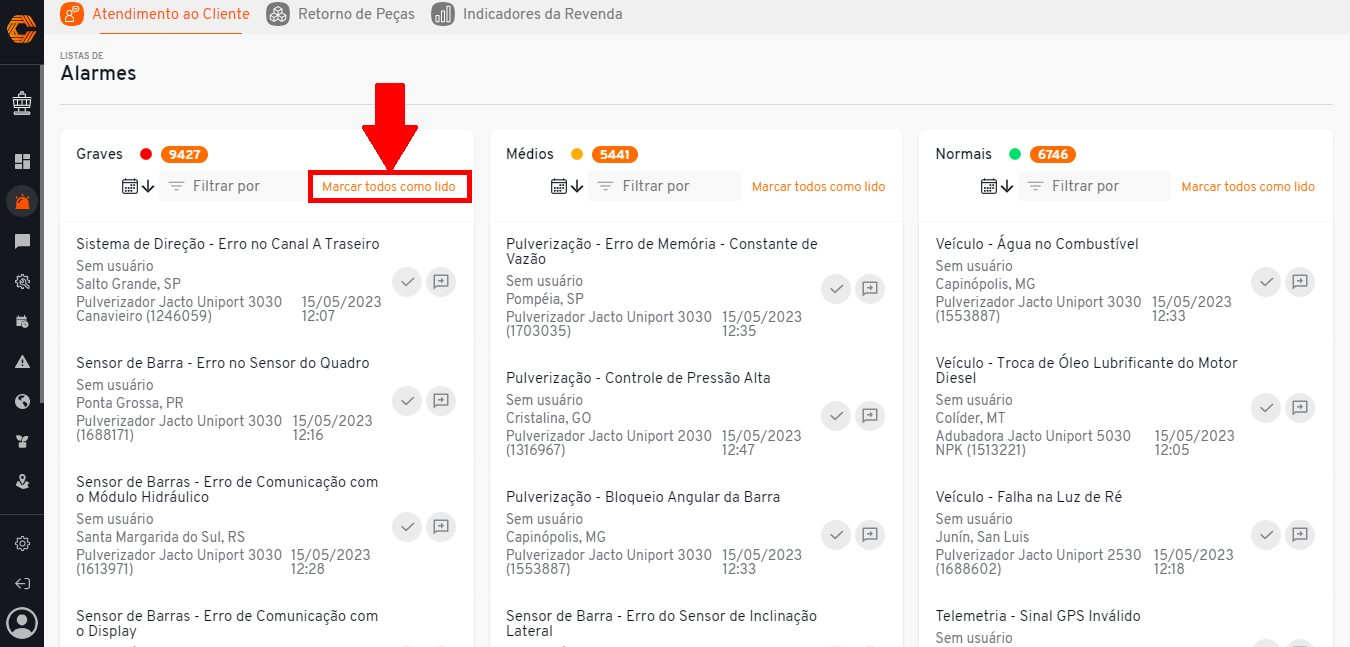Mark the Água no Combustível alarm as read
Image resolution: width=1350 pixels, height=647 pixels.
point(1266,282)
